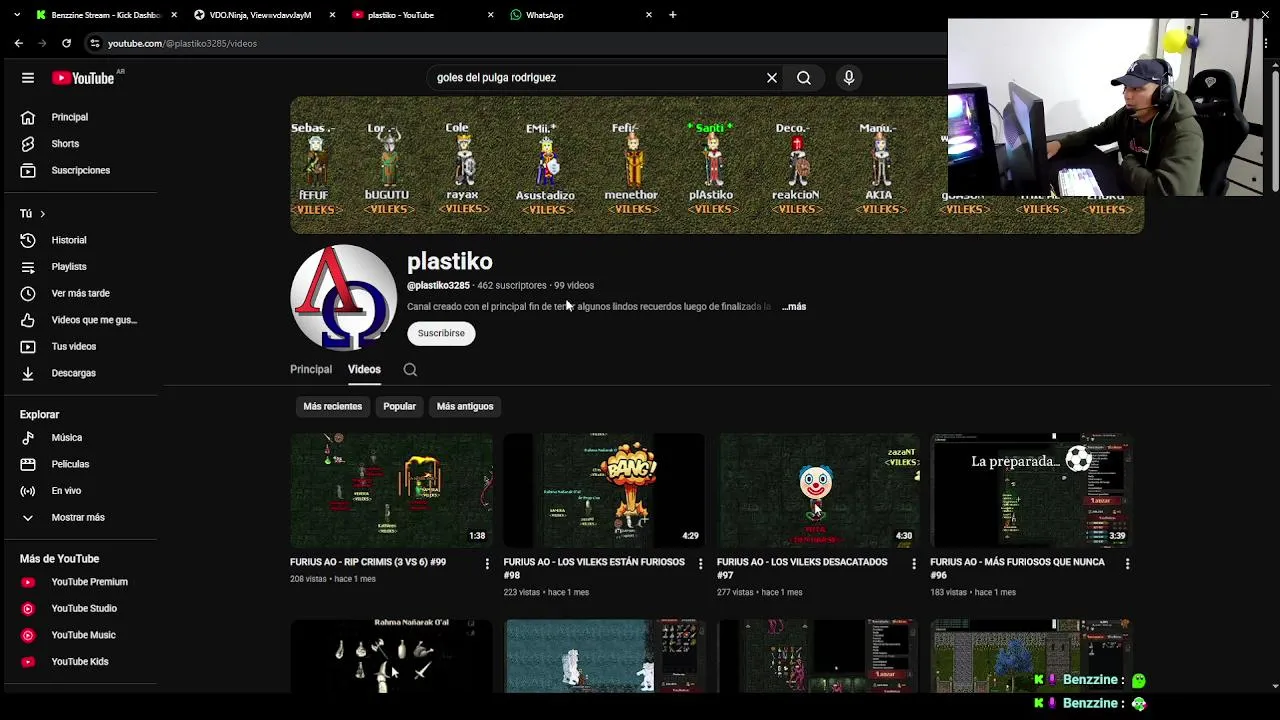
Task: Open Suscripciones in the sidebar
Action: pyautogui.click(x=80, y=170)
